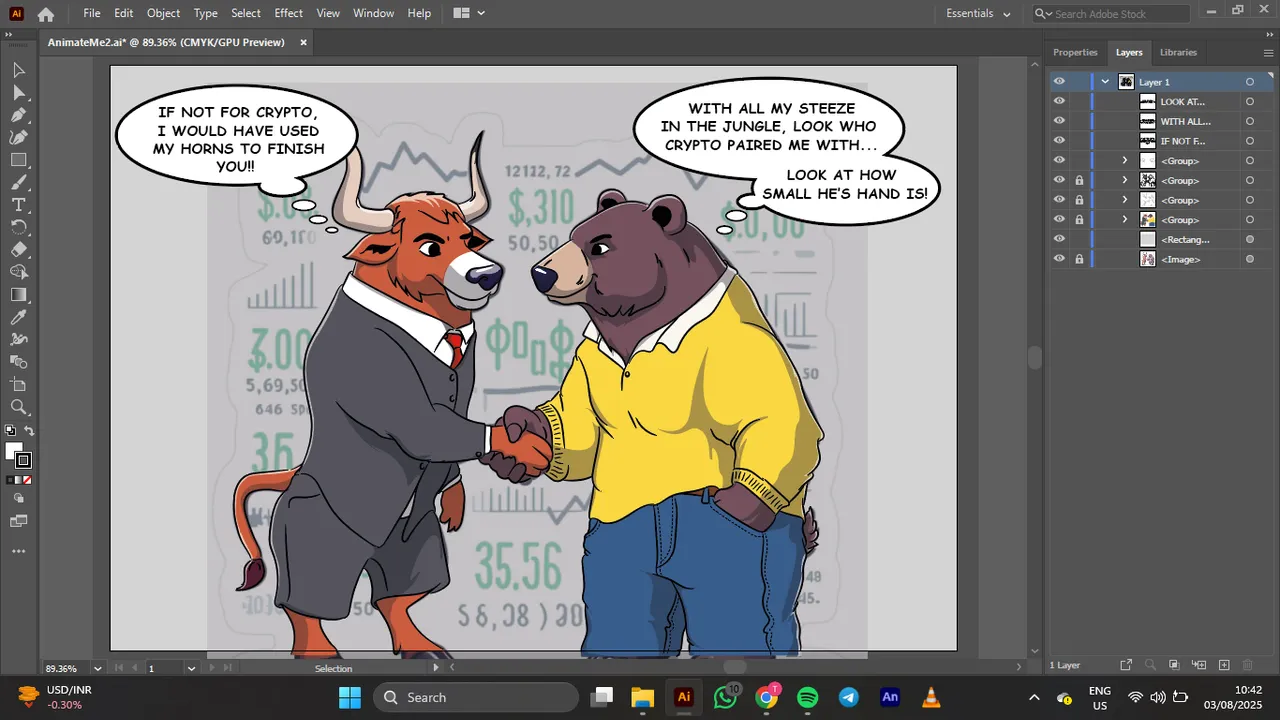Click the Windows Start button

pyautogui.click(x=349, y=697)
